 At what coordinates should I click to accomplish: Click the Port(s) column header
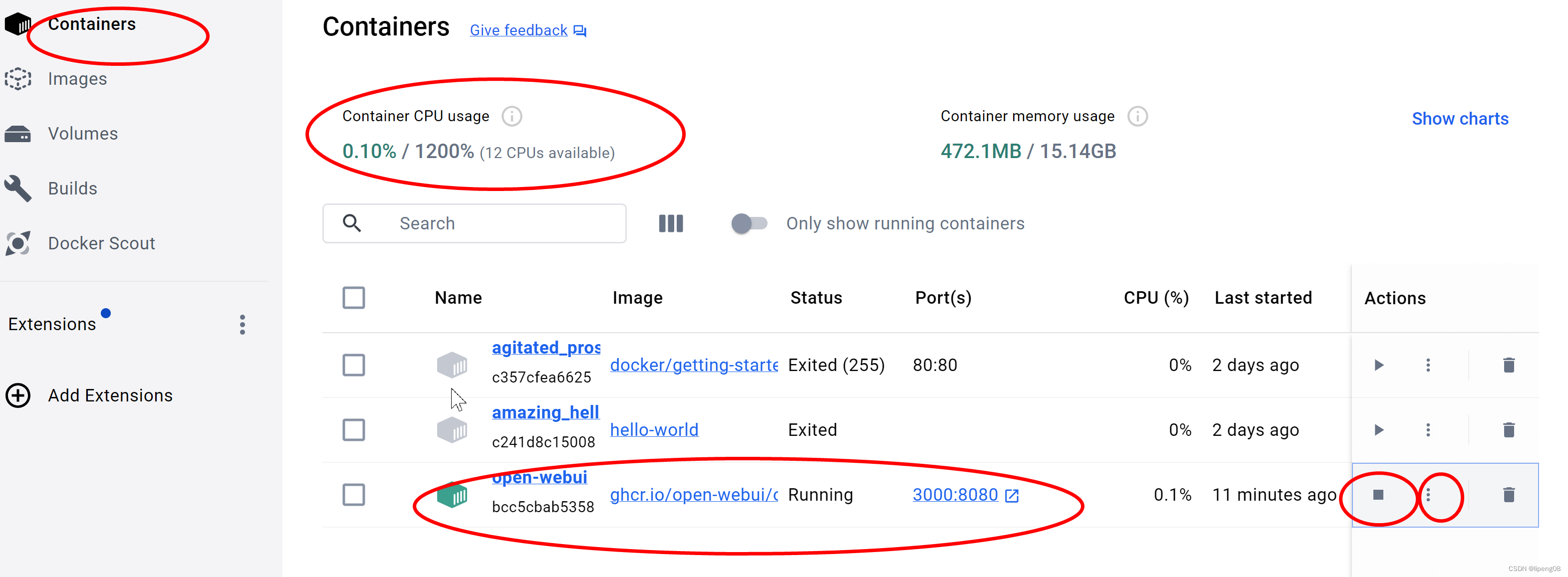click(944, 298)
